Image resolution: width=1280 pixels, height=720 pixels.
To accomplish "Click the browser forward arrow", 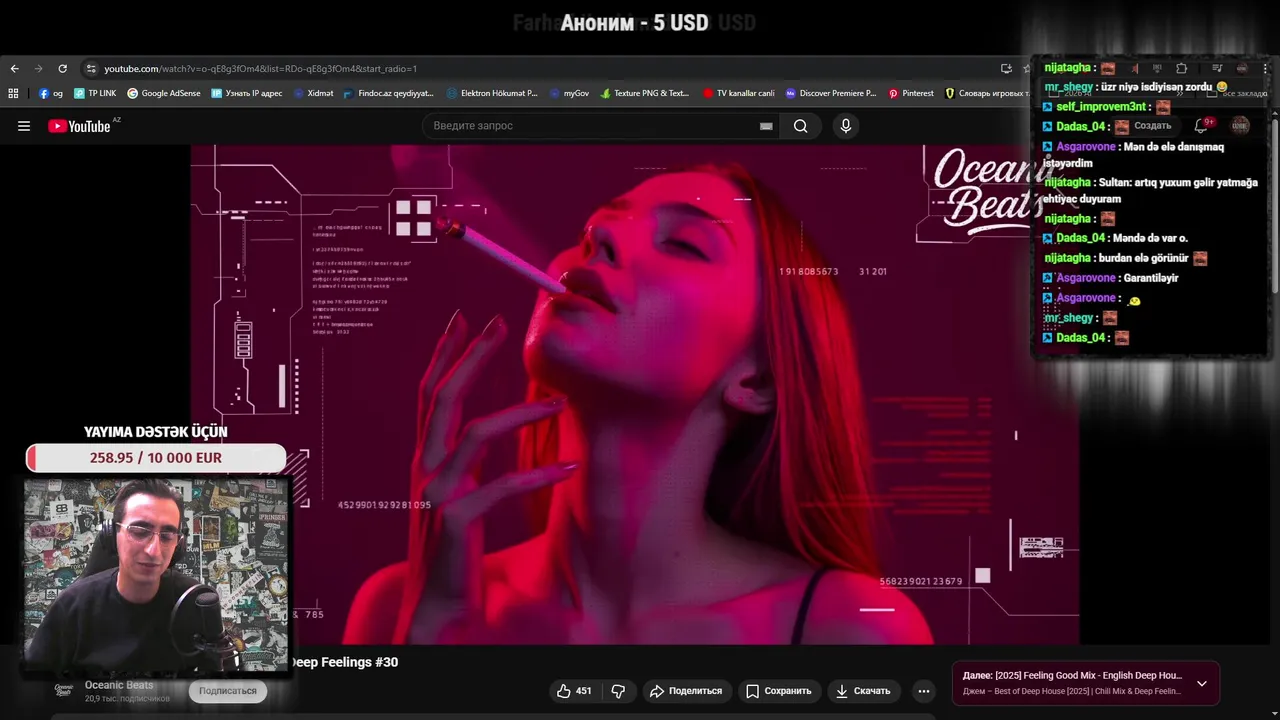I will pyautogui.click(x=38, y=69).
